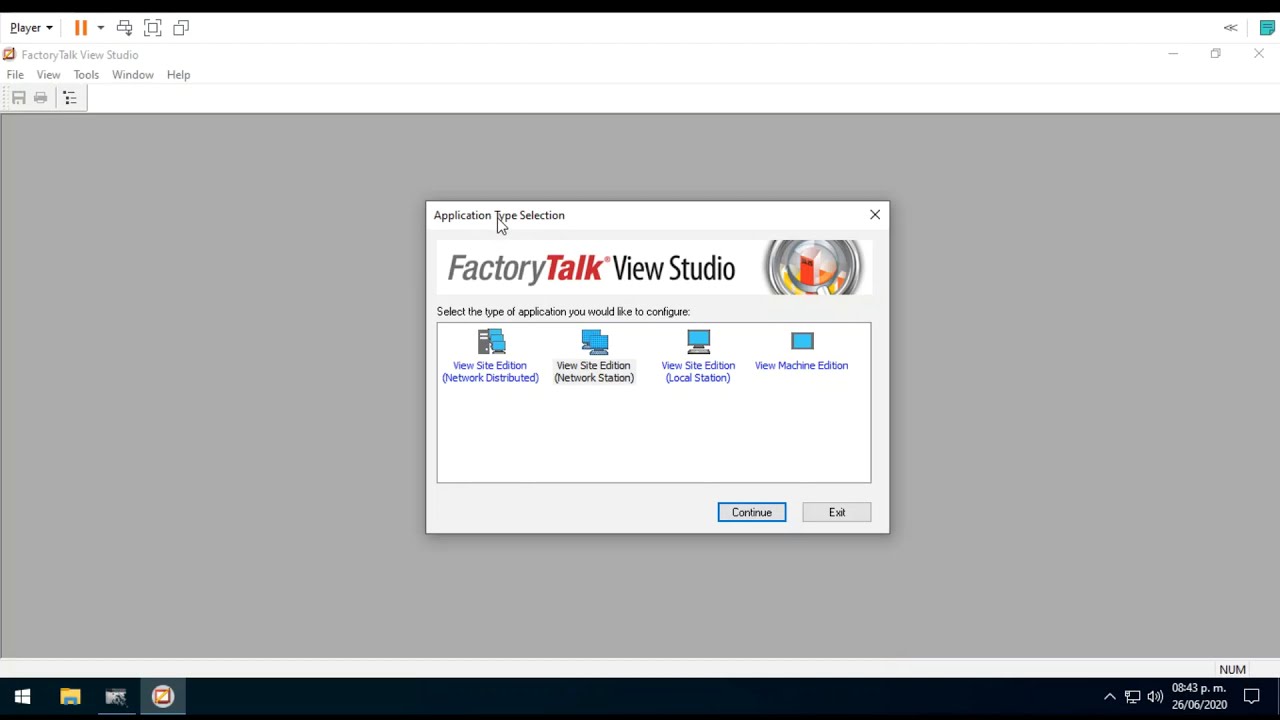Image resolution: width=1280 pixels, height=720 pixels.
Task: Open the View menu
Action: coord(48,75)
